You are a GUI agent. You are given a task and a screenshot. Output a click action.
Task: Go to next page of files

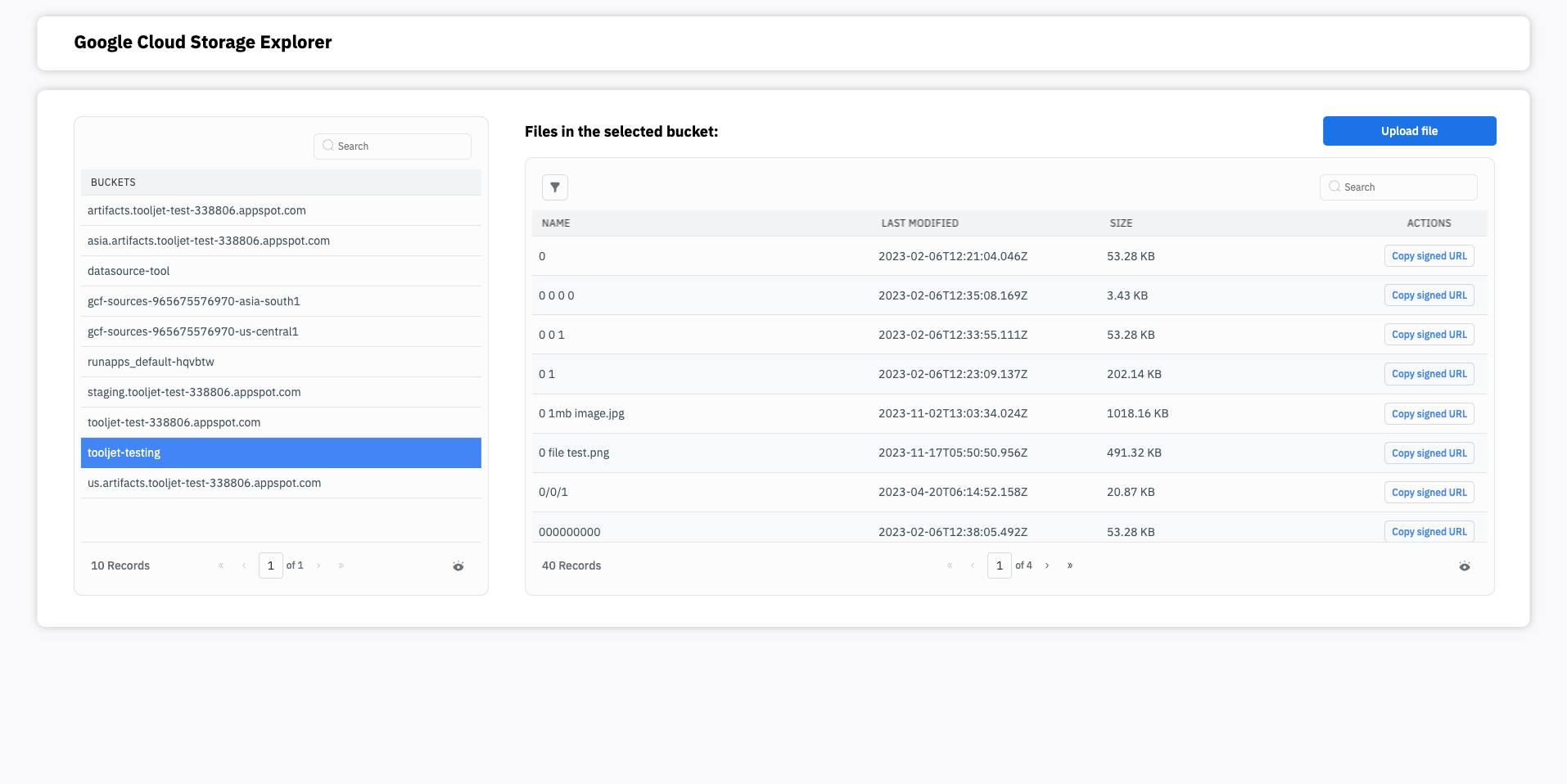pos(1046,565)
